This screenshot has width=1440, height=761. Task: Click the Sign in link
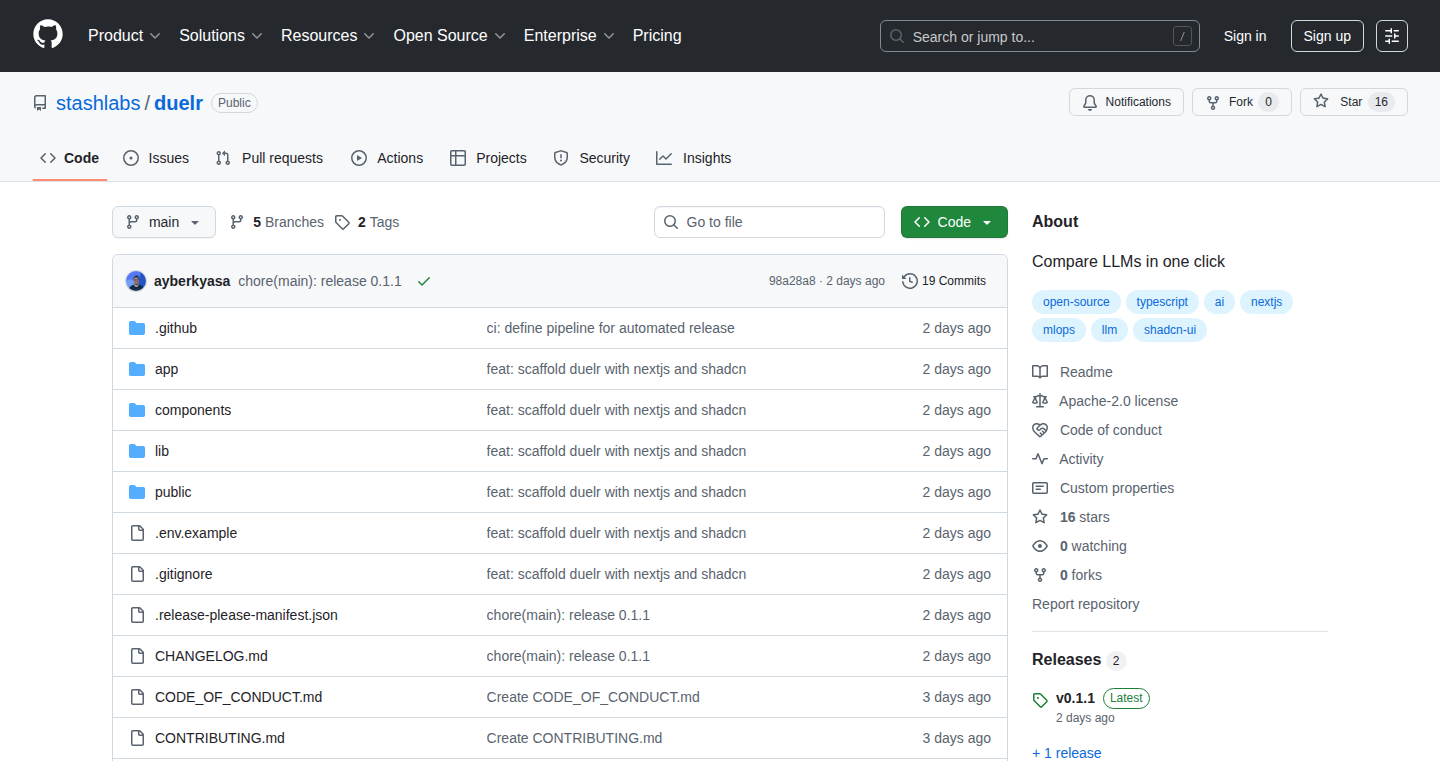pyautogui.click(x=1245, y=36)
